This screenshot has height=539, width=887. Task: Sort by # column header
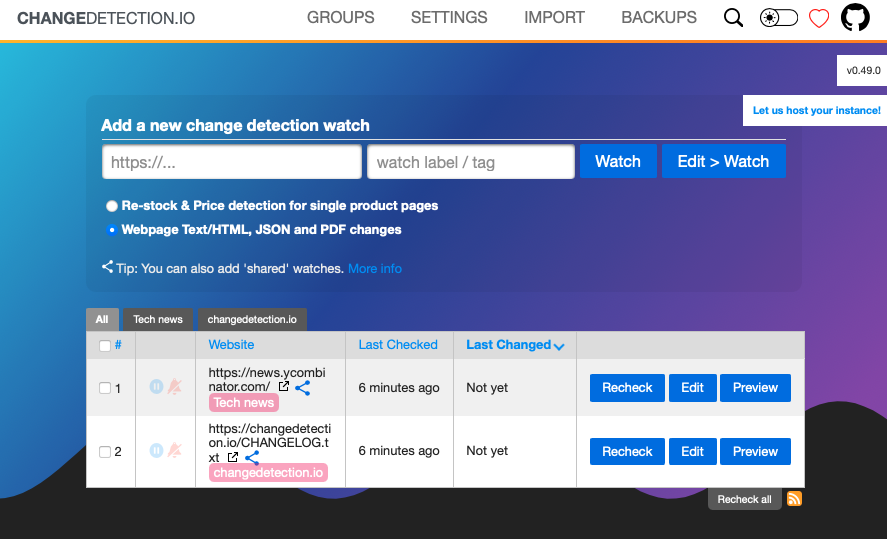click(118, 345)
